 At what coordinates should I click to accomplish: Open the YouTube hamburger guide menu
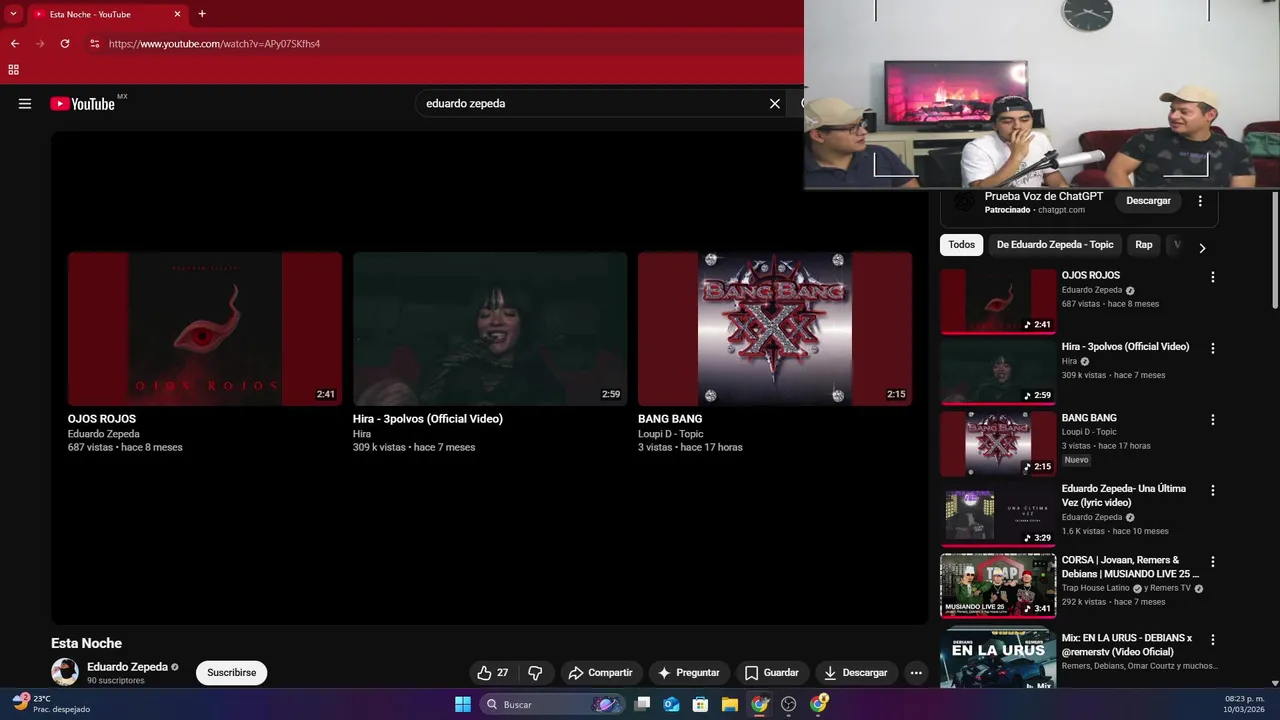tap(25, 103)
